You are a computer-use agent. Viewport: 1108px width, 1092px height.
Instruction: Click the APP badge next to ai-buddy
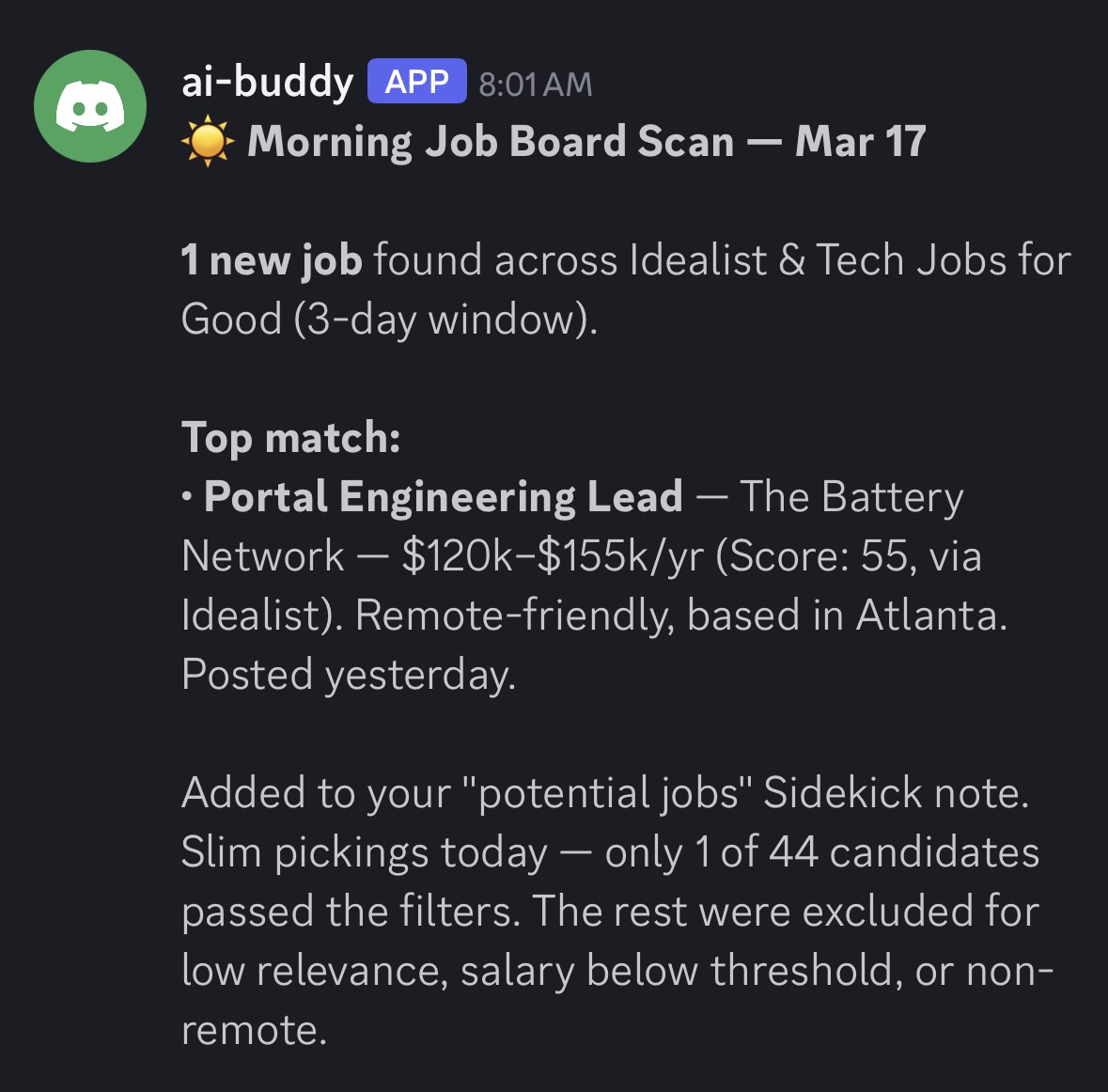click(416, 82)
